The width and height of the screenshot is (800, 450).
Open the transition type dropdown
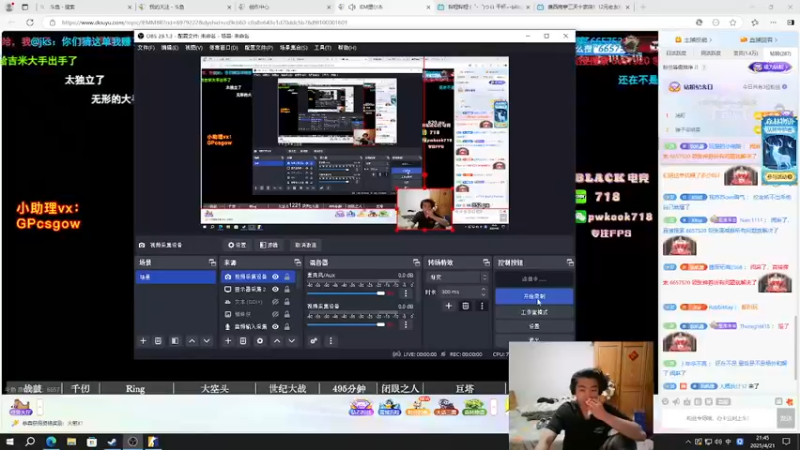(x=457, y=278)
